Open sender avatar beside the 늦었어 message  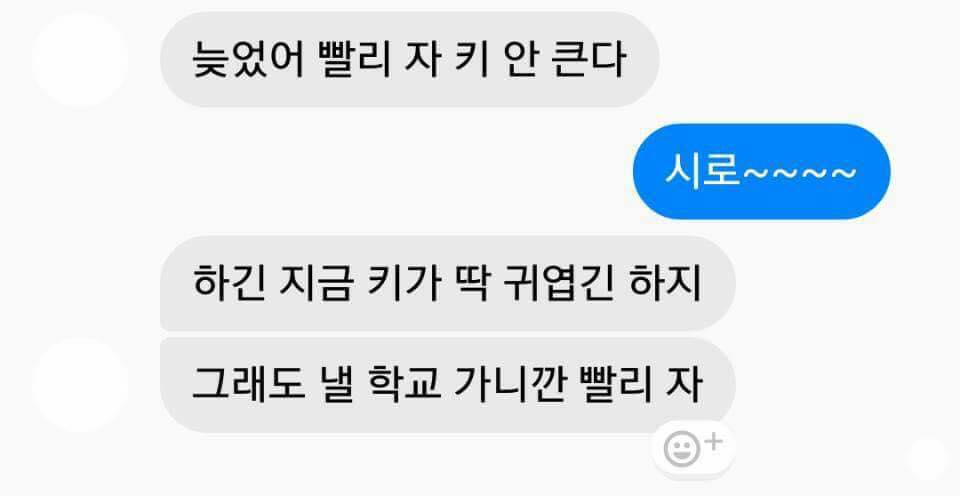point(80,60)
